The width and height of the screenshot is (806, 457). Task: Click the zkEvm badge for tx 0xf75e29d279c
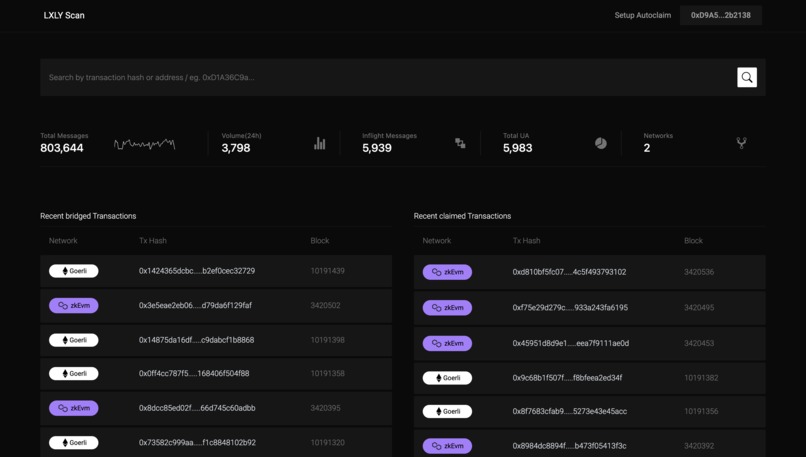[447, 307]
